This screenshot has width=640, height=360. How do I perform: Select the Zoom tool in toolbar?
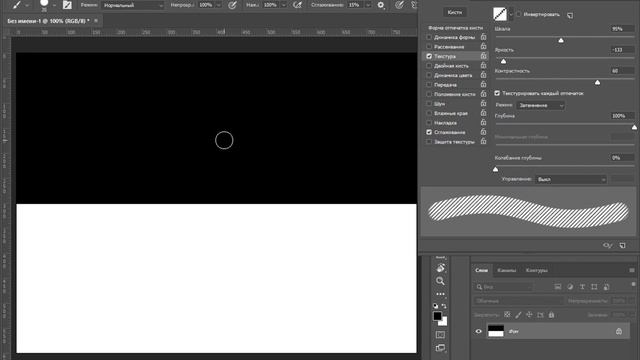(440, 281)
